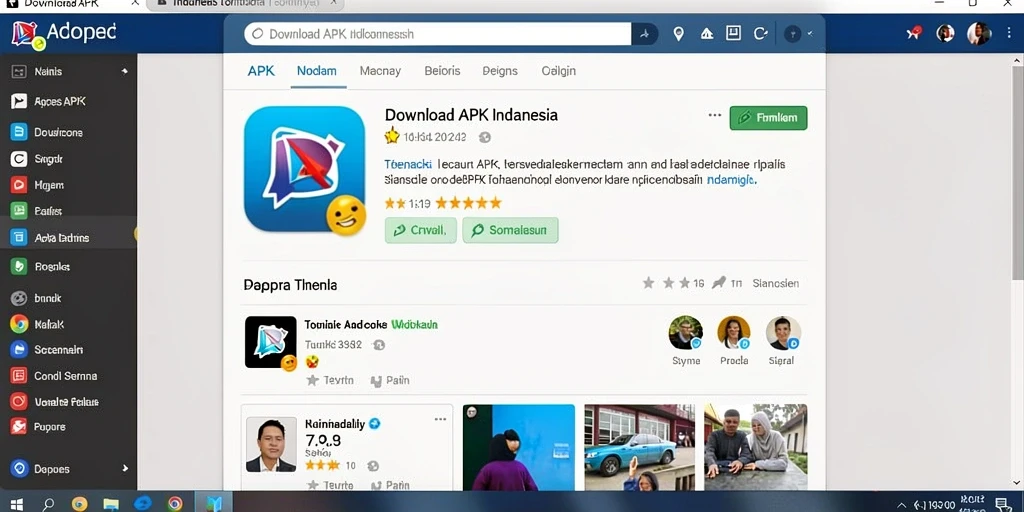This screenshot has width=1024, height=512.
Task: Click the location pin icon
Action: (x=679, y=34)
